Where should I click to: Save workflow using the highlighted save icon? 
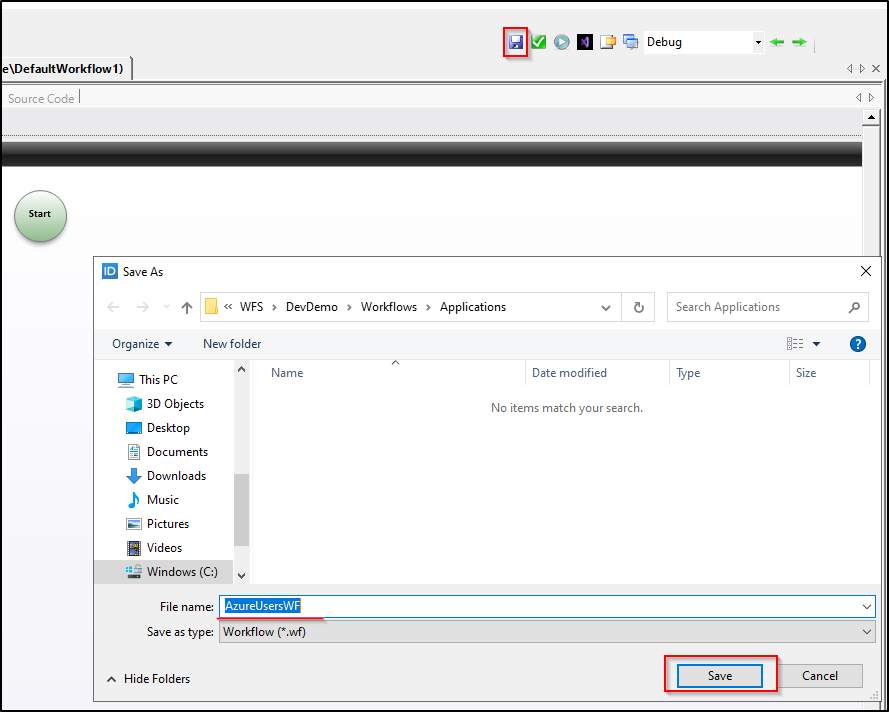(515, 41)
